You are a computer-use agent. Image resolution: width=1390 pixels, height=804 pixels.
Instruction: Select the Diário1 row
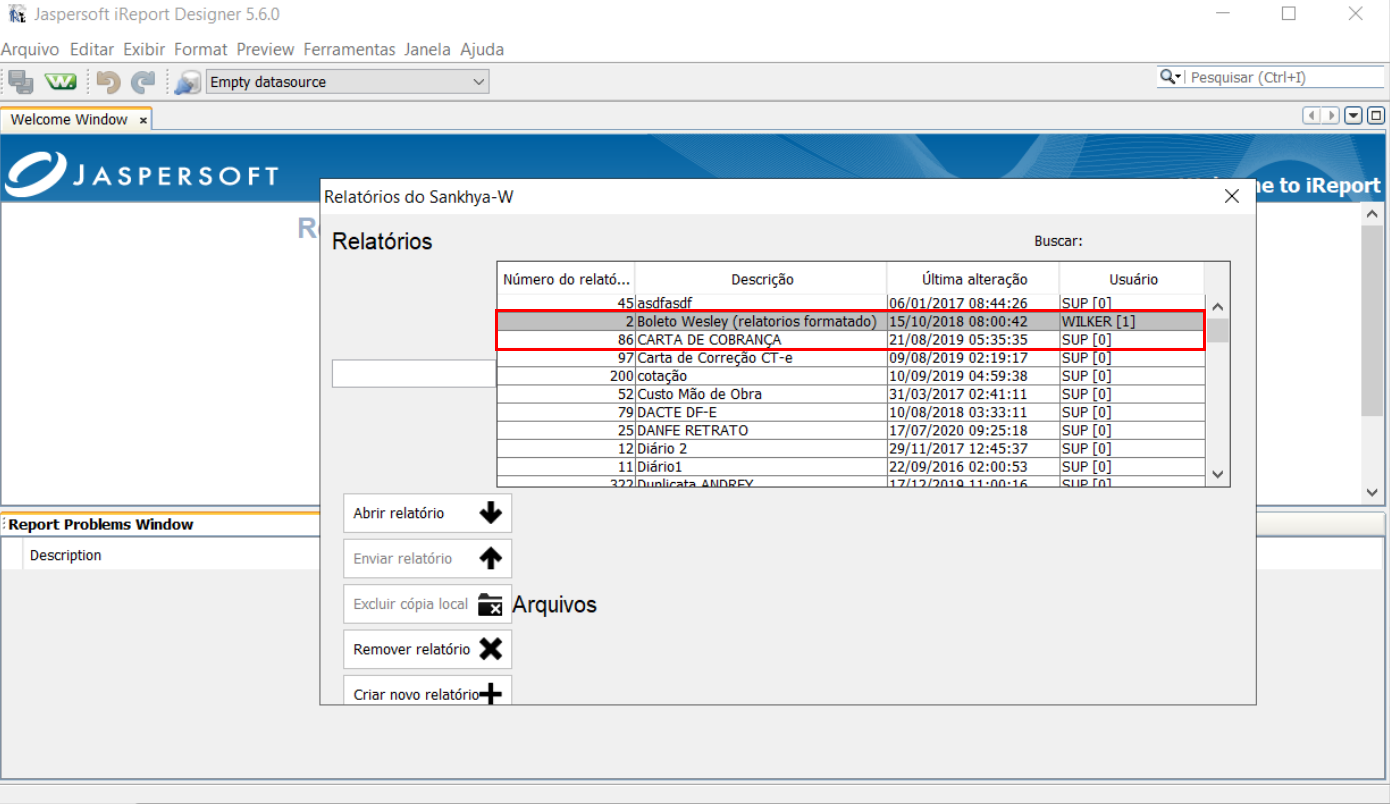point(851,466)
